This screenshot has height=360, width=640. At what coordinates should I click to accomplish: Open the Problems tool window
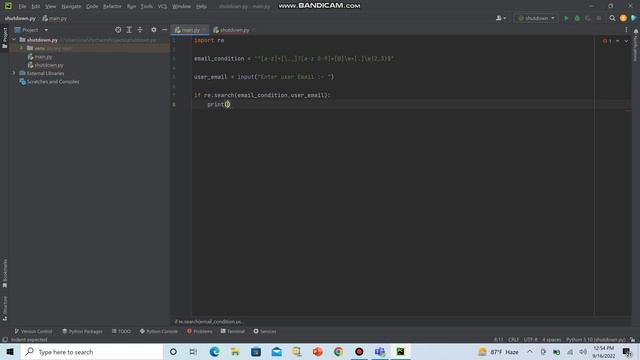click(200, 331)
